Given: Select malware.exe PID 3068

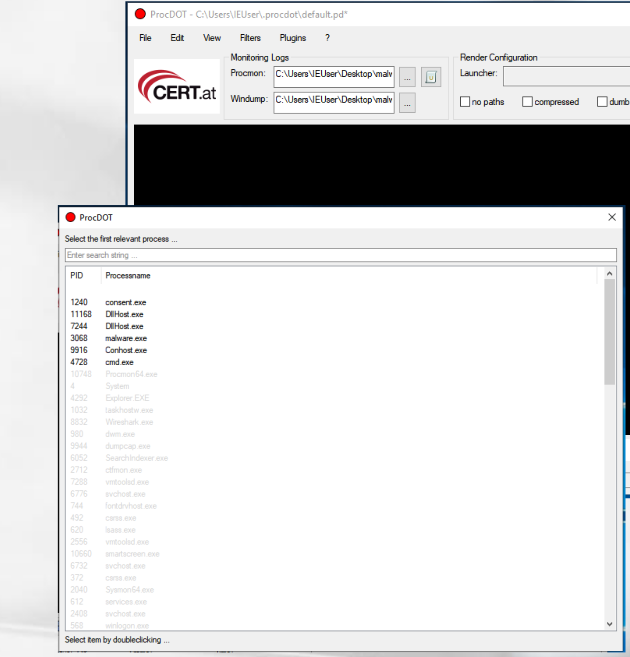Looking at the screenshot, I should tap(335, 338).
